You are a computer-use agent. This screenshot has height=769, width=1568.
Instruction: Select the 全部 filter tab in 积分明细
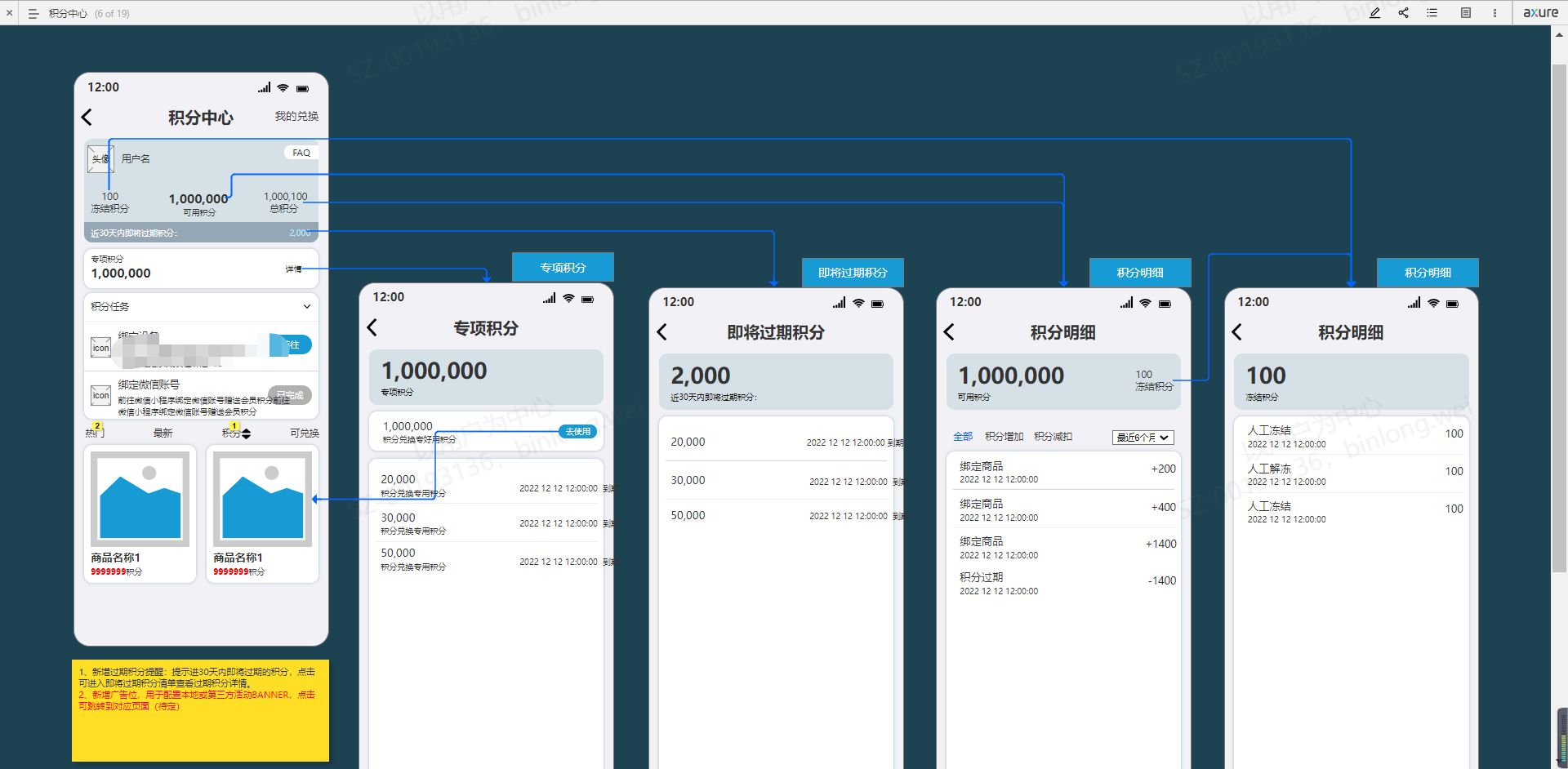(x=963, y=437)
